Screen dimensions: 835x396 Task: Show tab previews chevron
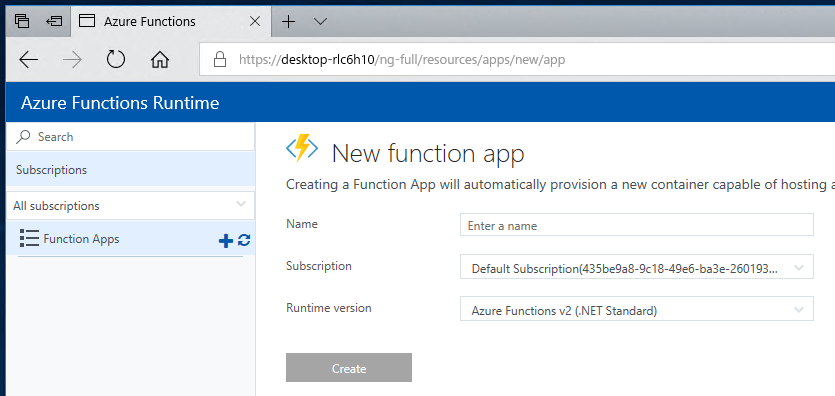320,21
